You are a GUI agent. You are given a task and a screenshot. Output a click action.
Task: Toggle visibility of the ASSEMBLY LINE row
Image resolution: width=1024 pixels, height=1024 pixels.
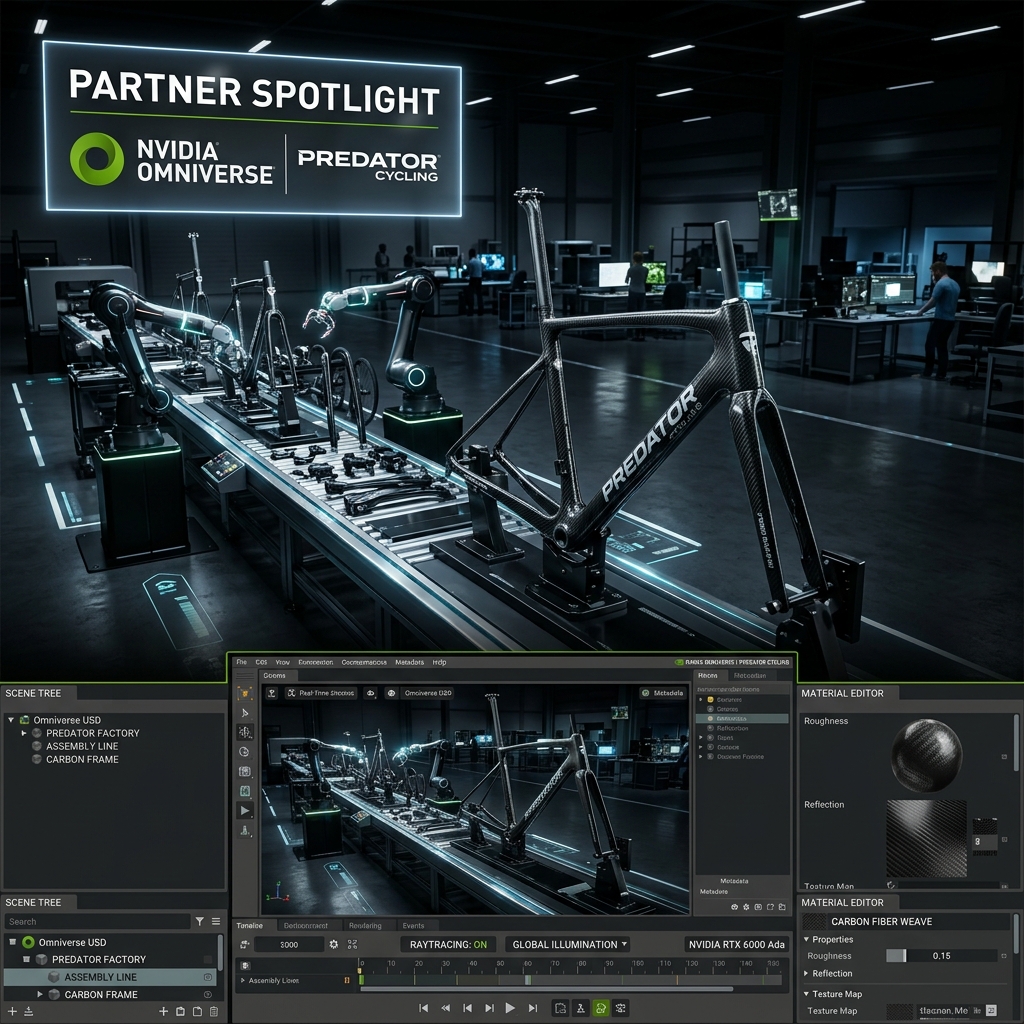(x=208, y=978)
